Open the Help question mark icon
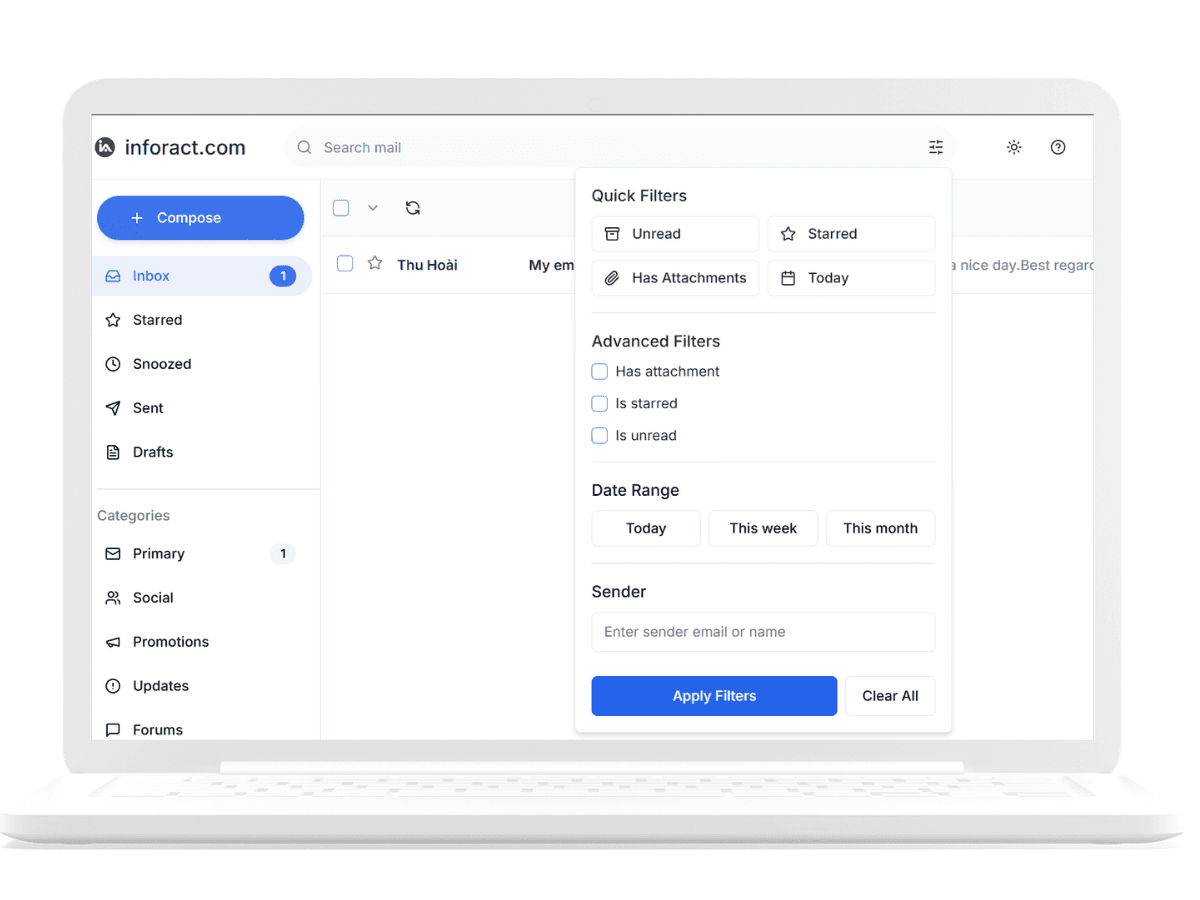1200x900 pixels. pyautogui.click(x=1057, y=147)
